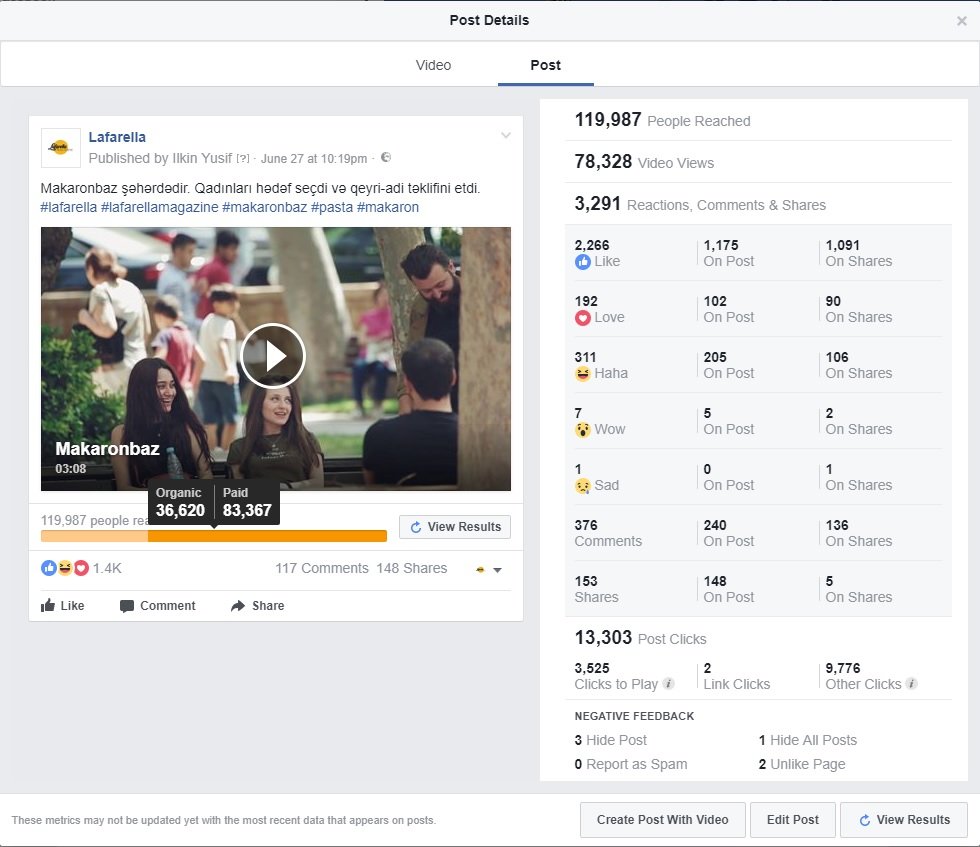Viewport: 980px width, 847px height.
Task: Switch to the Video tab
Action: pos(433,65)
